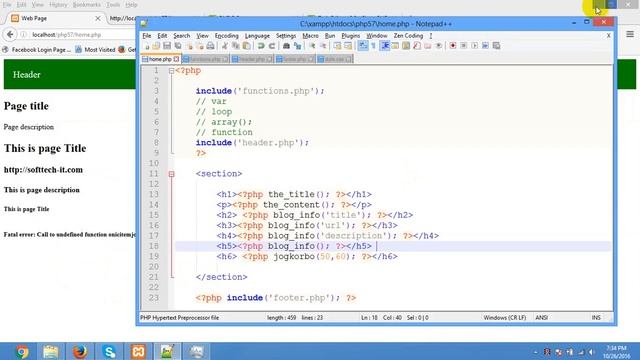This screenshot has width=640, height=360.
Task: Click include('functions.php') on line 3
Action: click(260, 91)
